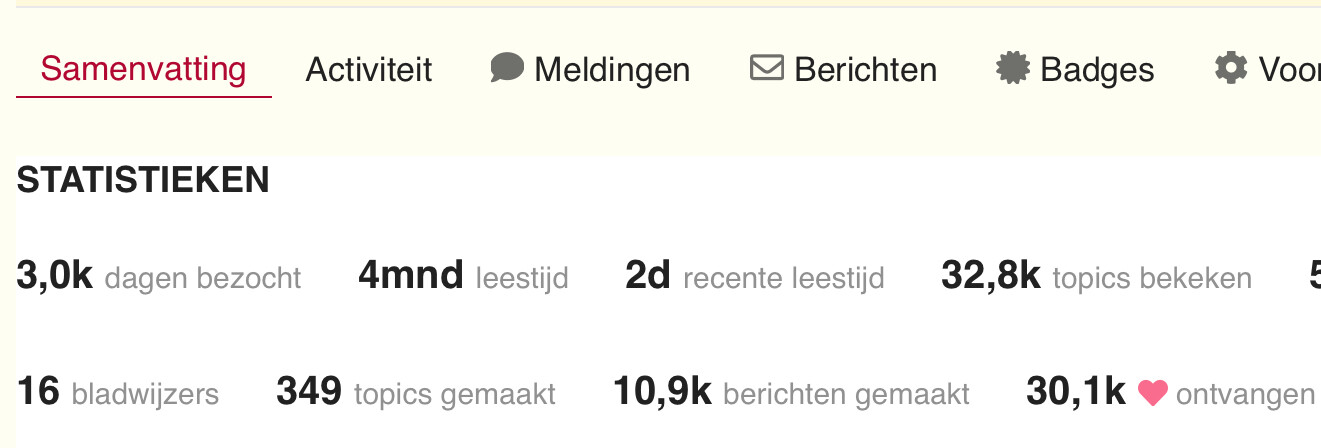The image size is (1321, 448).
Task: Click the speech bubble icon beside Meldingen
Action: coord(507,68)
